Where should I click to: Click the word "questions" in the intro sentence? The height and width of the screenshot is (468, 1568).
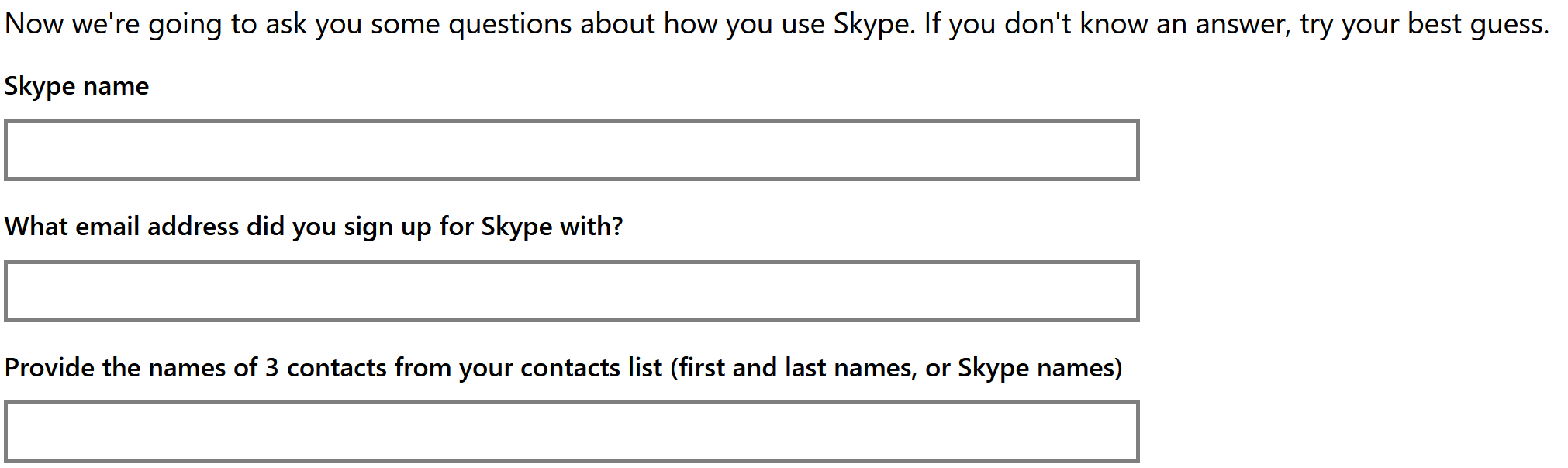[510, 24]
